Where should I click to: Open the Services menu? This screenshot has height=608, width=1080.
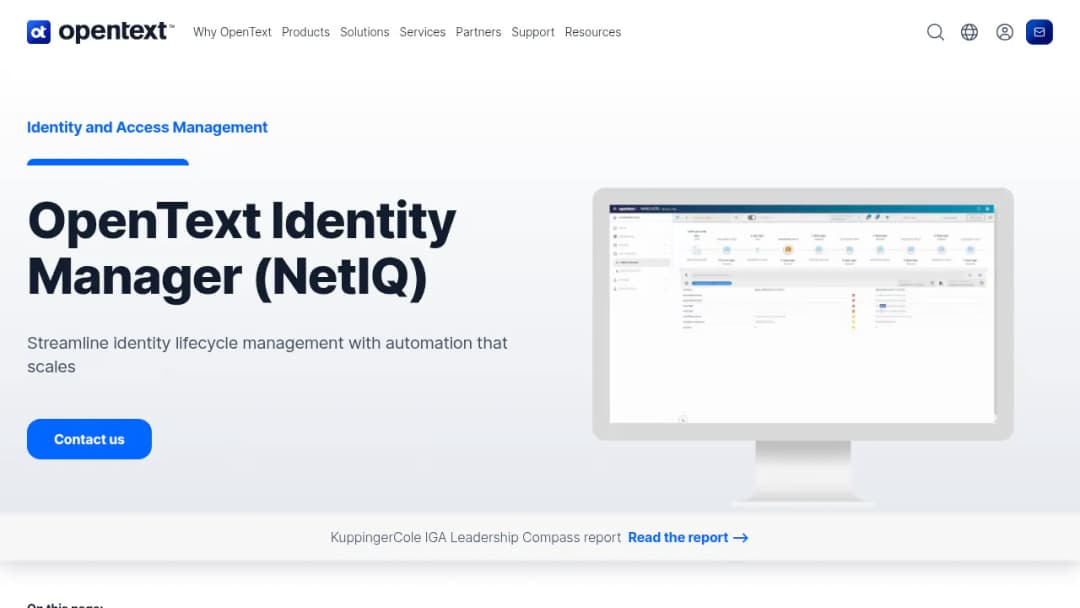[x=422, y=32]
